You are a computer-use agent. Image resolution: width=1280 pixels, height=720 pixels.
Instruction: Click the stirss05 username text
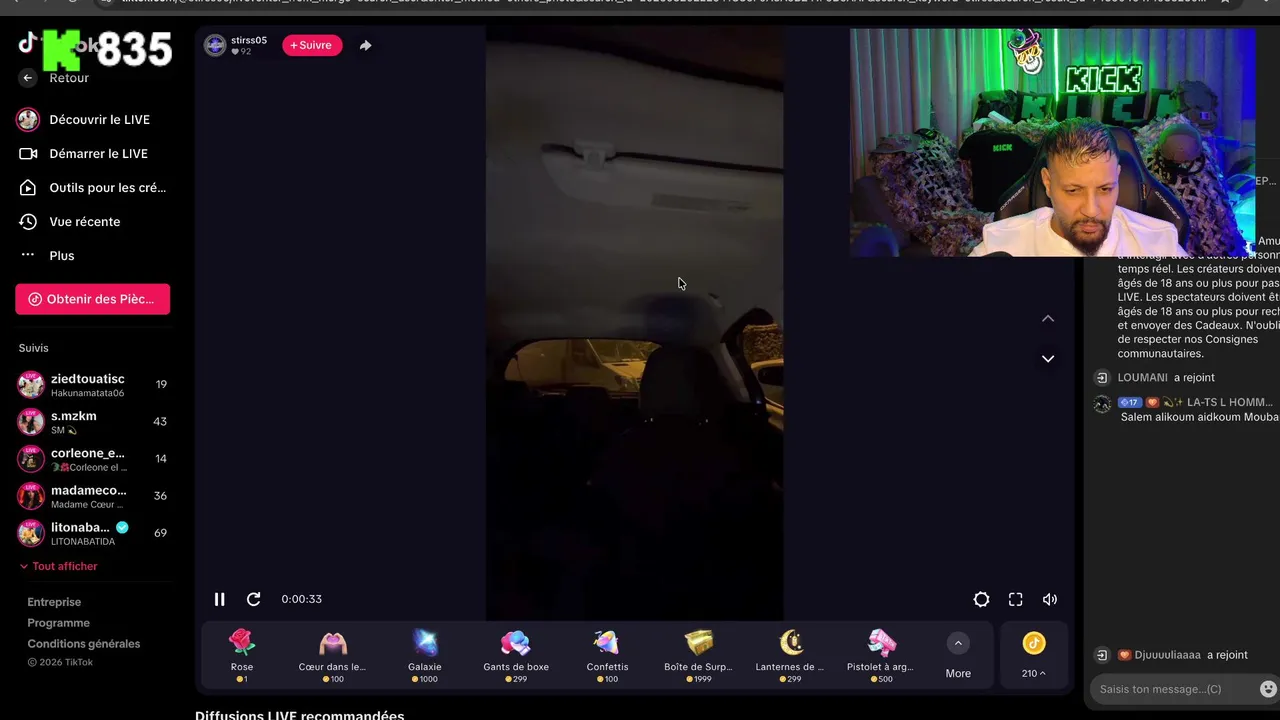[249, 40]
